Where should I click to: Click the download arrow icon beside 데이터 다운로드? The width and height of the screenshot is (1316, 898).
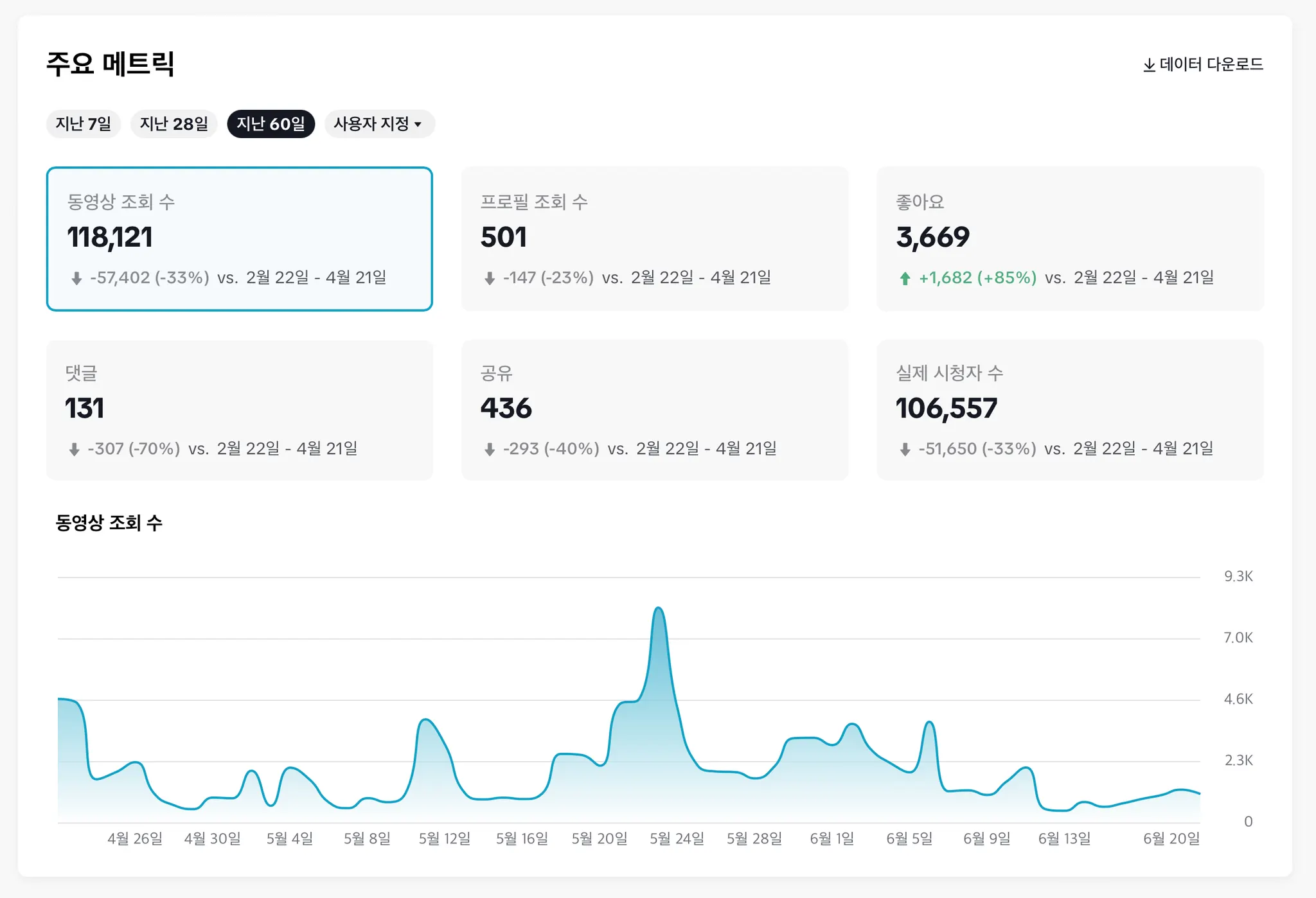(1149, 65)
